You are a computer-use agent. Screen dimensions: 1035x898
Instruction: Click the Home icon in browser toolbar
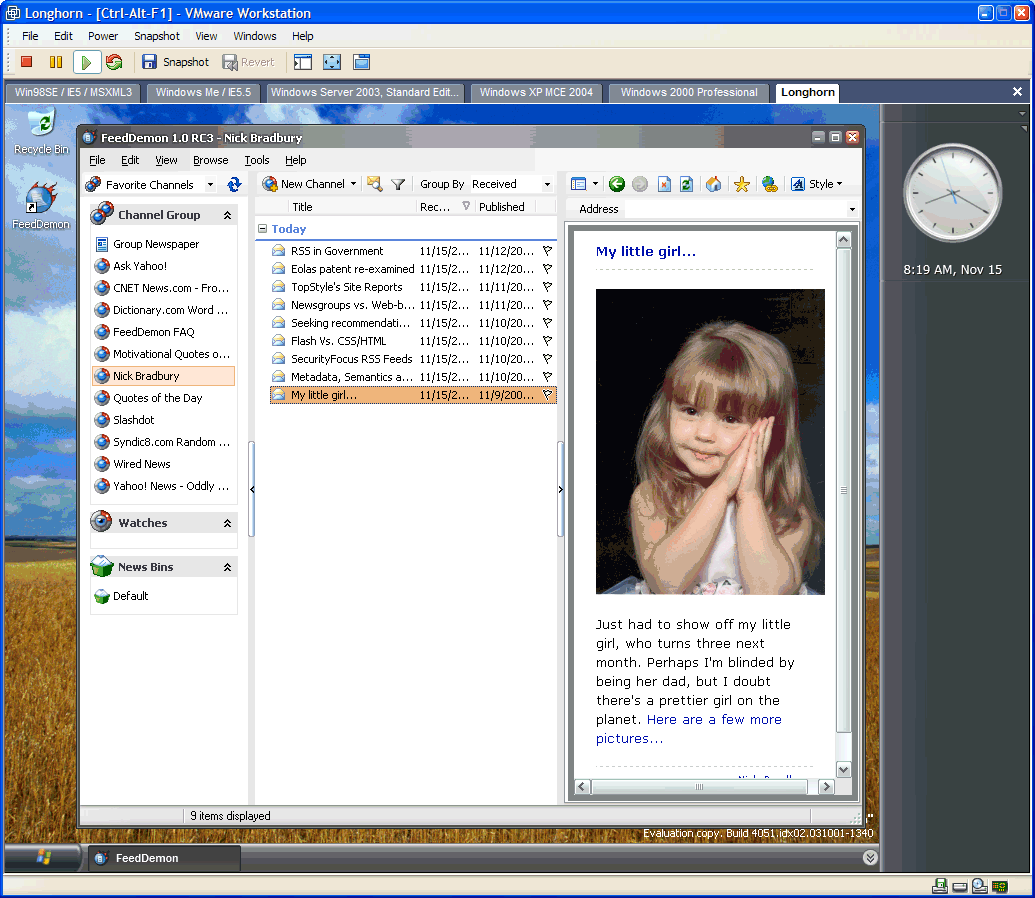(x=714, y=184)
